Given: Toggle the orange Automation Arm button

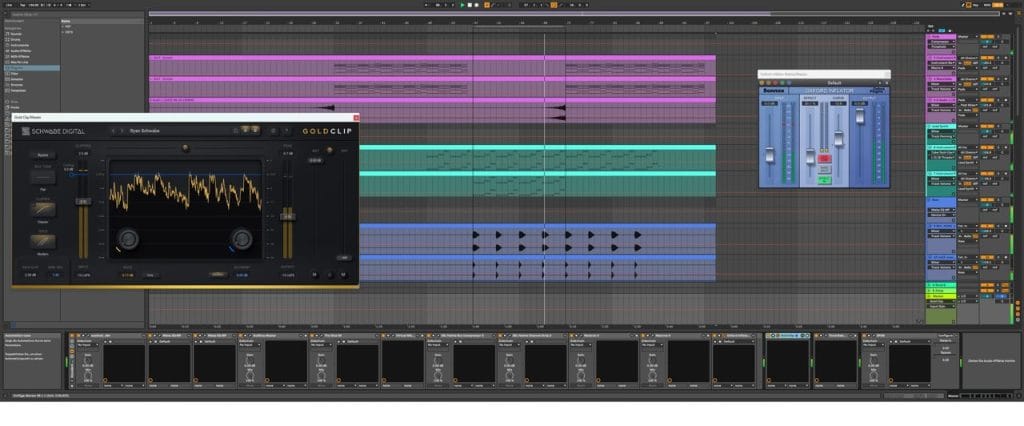Looking at the screenshot, I should 486,5.
